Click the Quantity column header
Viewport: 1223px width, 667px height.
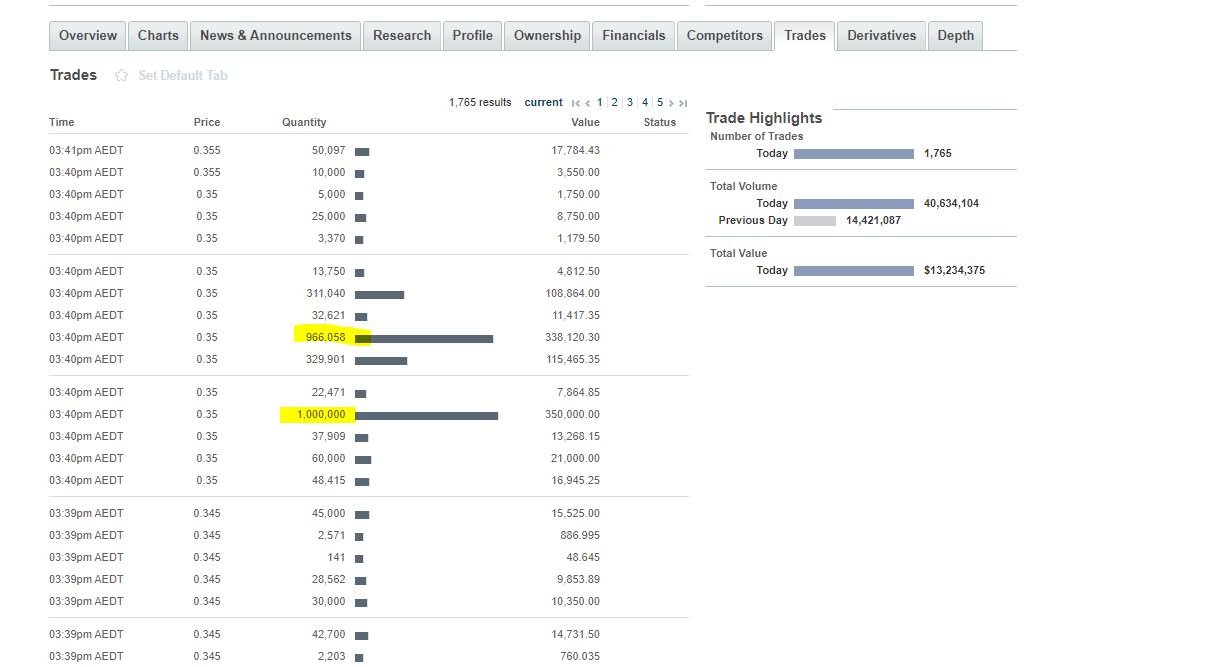pyautogui.click(x=304, y=123)
